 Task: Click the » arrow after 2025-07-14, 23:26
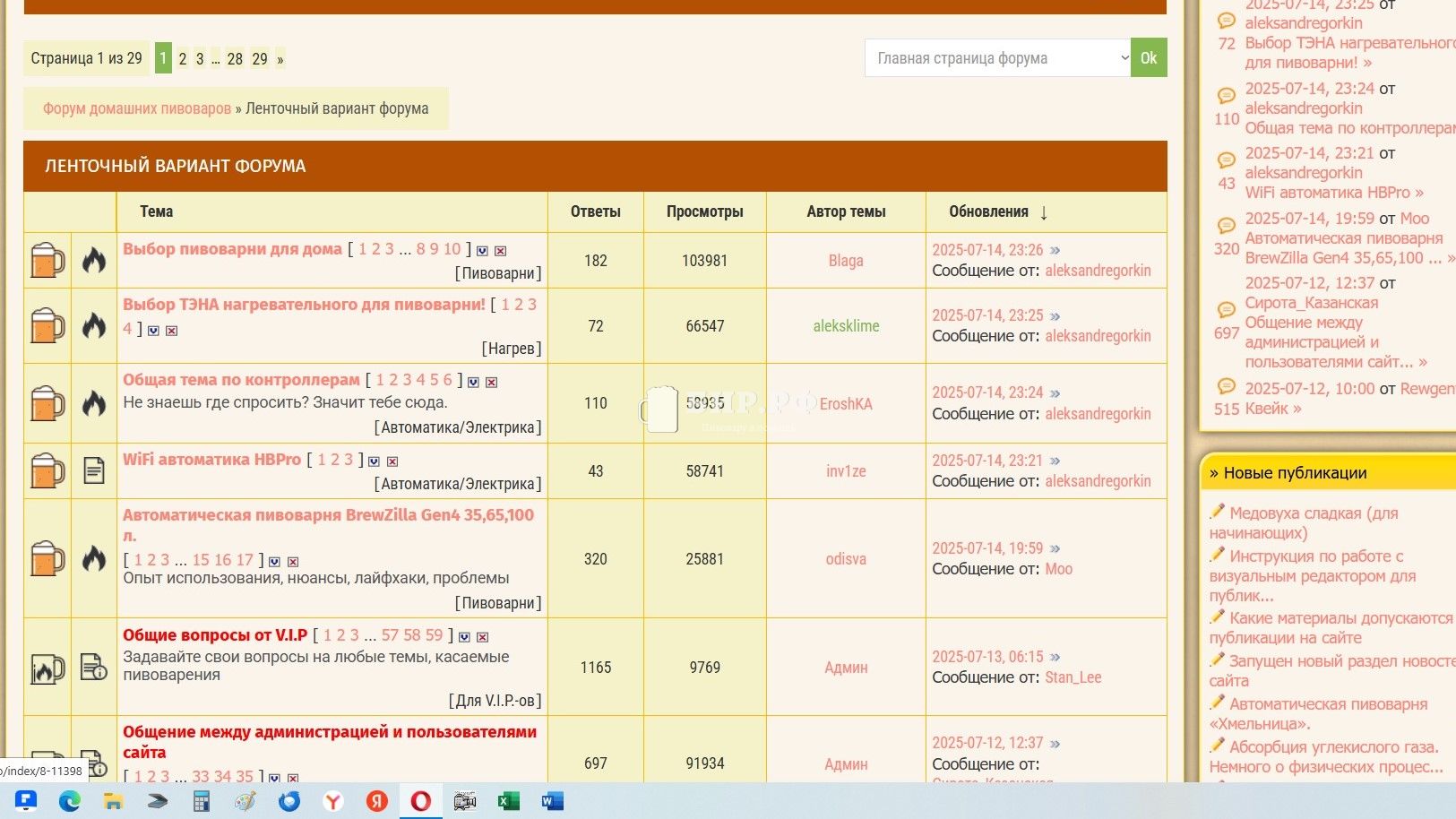coord(1055,250)
